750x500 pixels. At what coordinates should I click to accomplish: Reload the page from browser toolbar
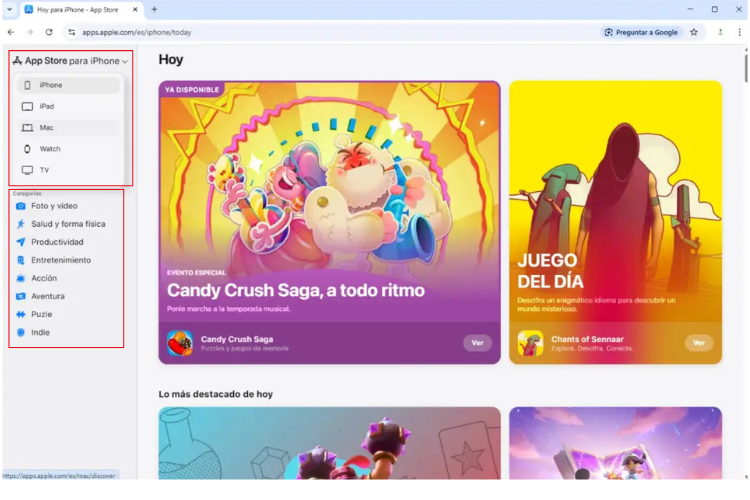click(49, 32)
